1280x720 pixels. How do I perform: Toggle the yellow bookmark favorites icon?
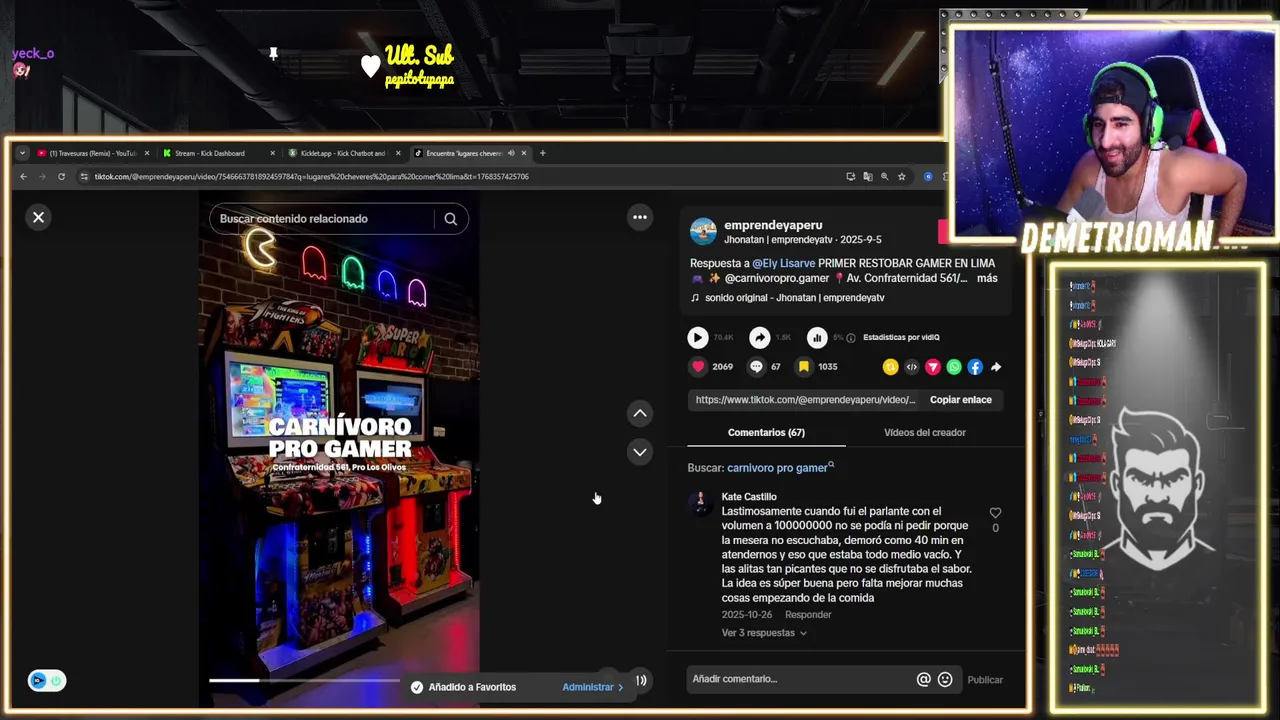point(803,367)
